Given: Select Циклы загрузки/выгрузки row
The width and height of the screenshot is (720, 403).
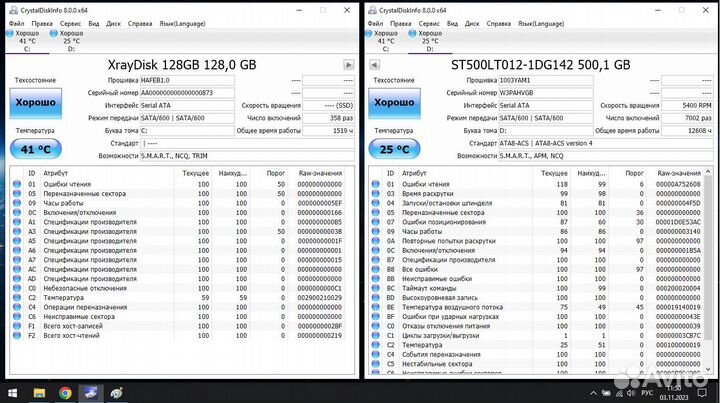Looking at the screenshot, I should [x=537, y=336].
